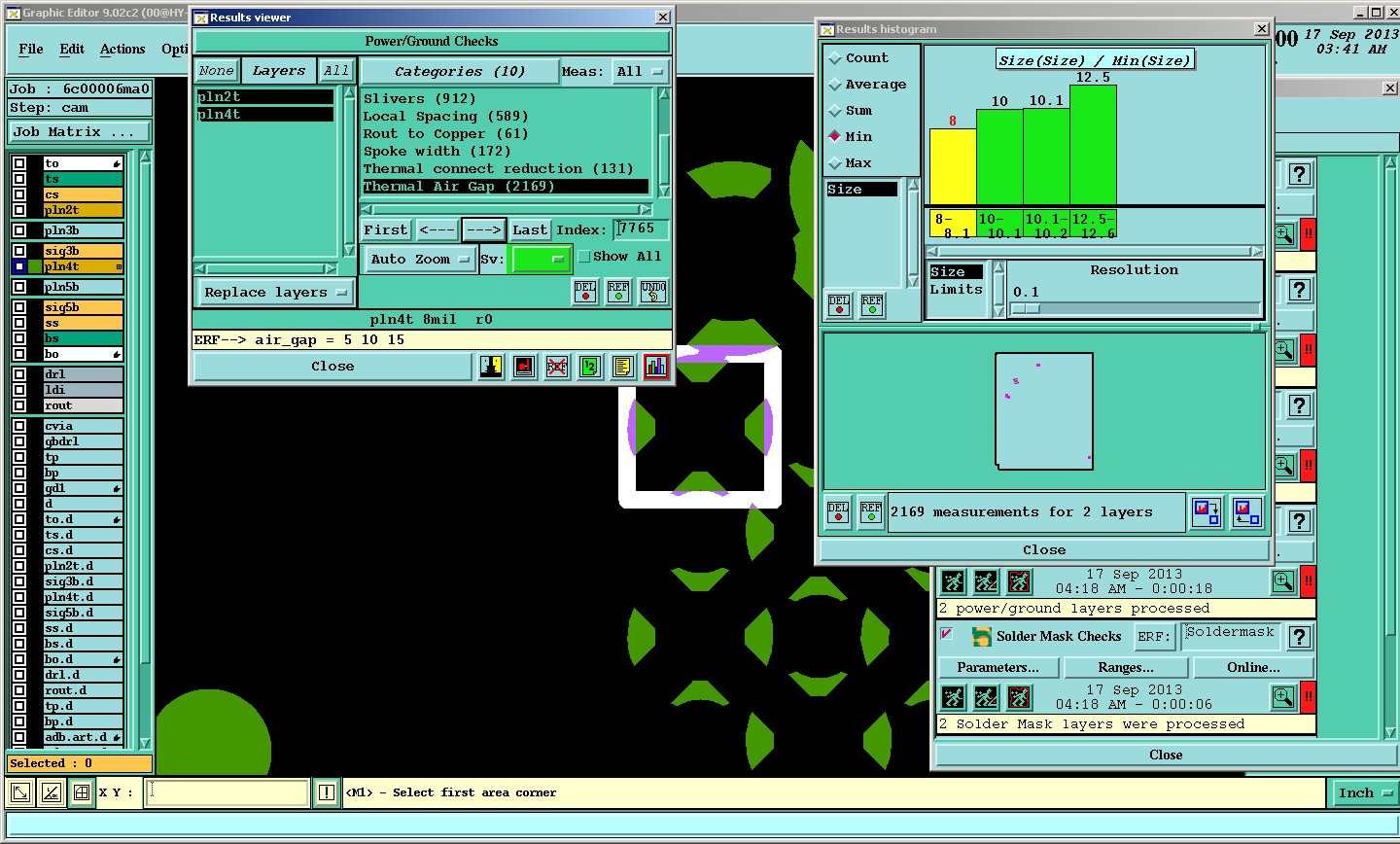Image resolution: width=1400 pixels, height=844 pixels.
Task: Click the Last result button
Action: (x=530, y=230)
